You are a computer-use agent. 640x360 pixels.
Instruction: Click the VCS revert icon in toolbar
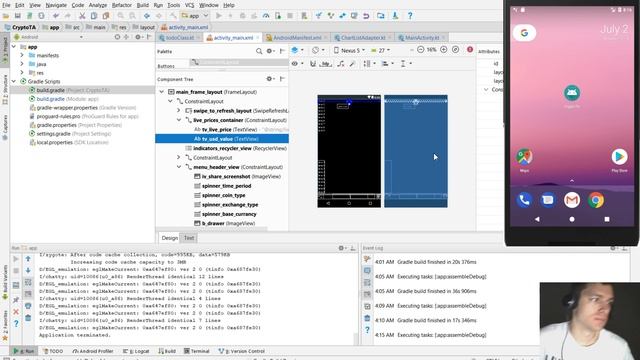(x=366, y=16)
